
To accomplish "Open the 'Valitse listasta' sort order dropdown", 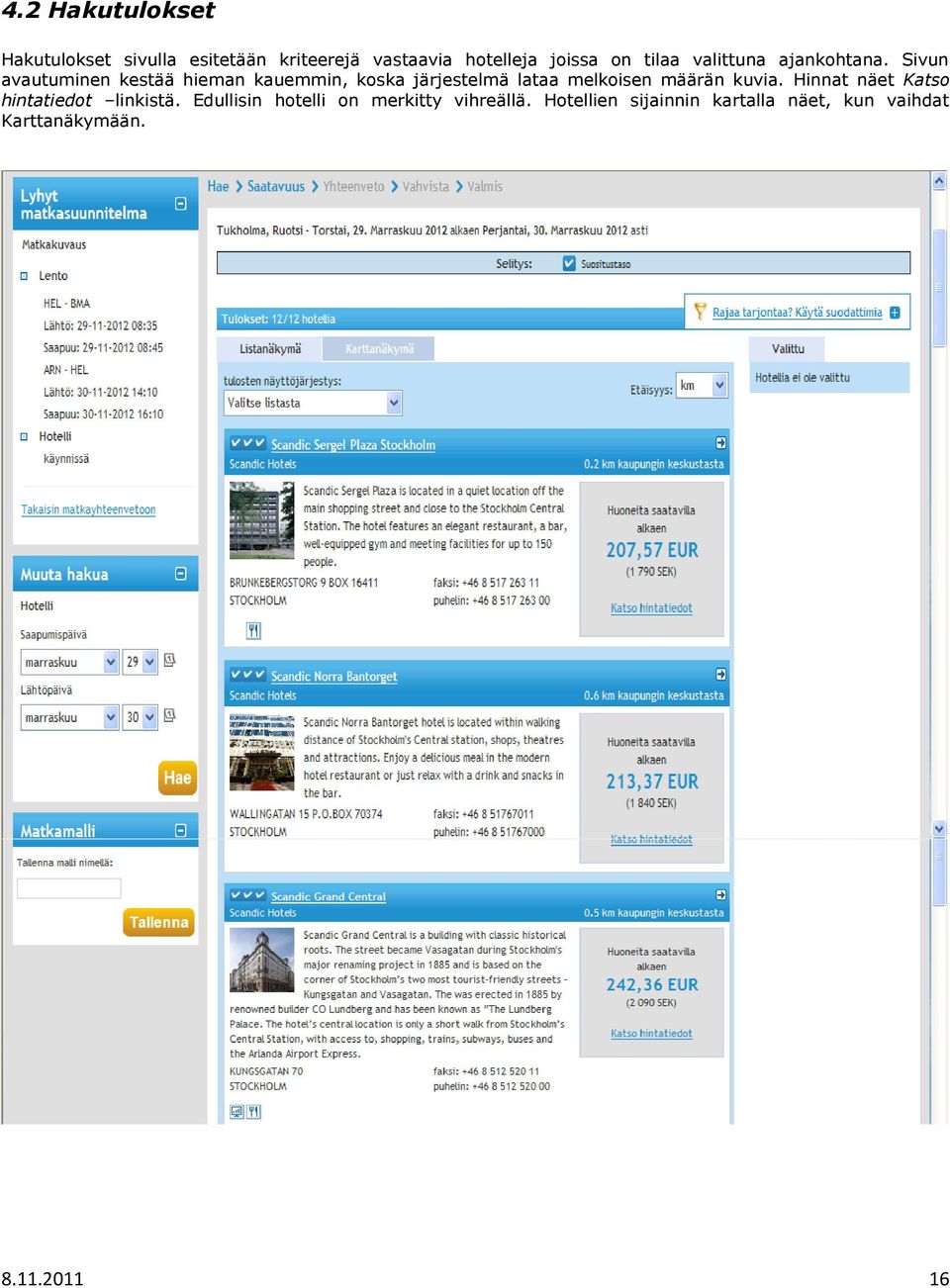I will tap(313, 403).
